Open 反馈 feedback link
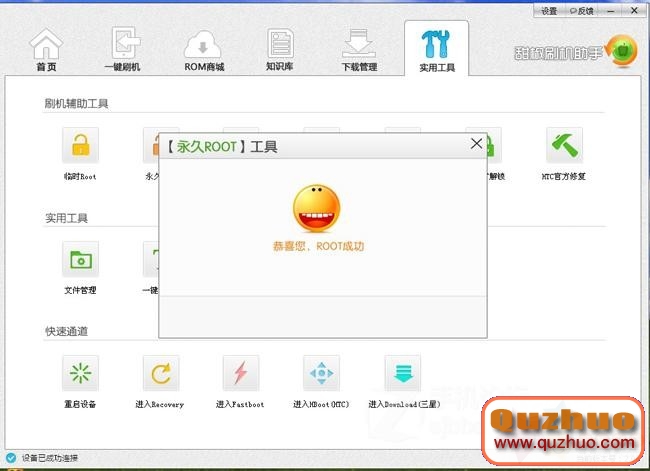 582,11
